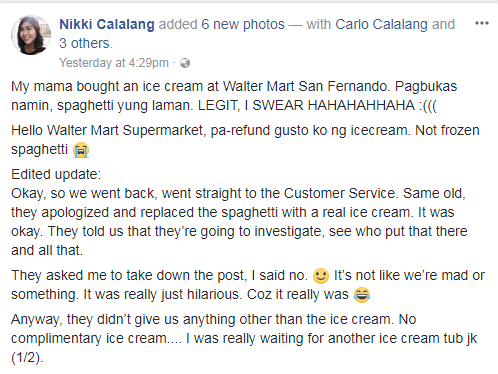Open the "Yesterday at 4:29pm" timestamp link
Image resolution: width=498 pixels, height=374 pixels.
click(114, 63)
